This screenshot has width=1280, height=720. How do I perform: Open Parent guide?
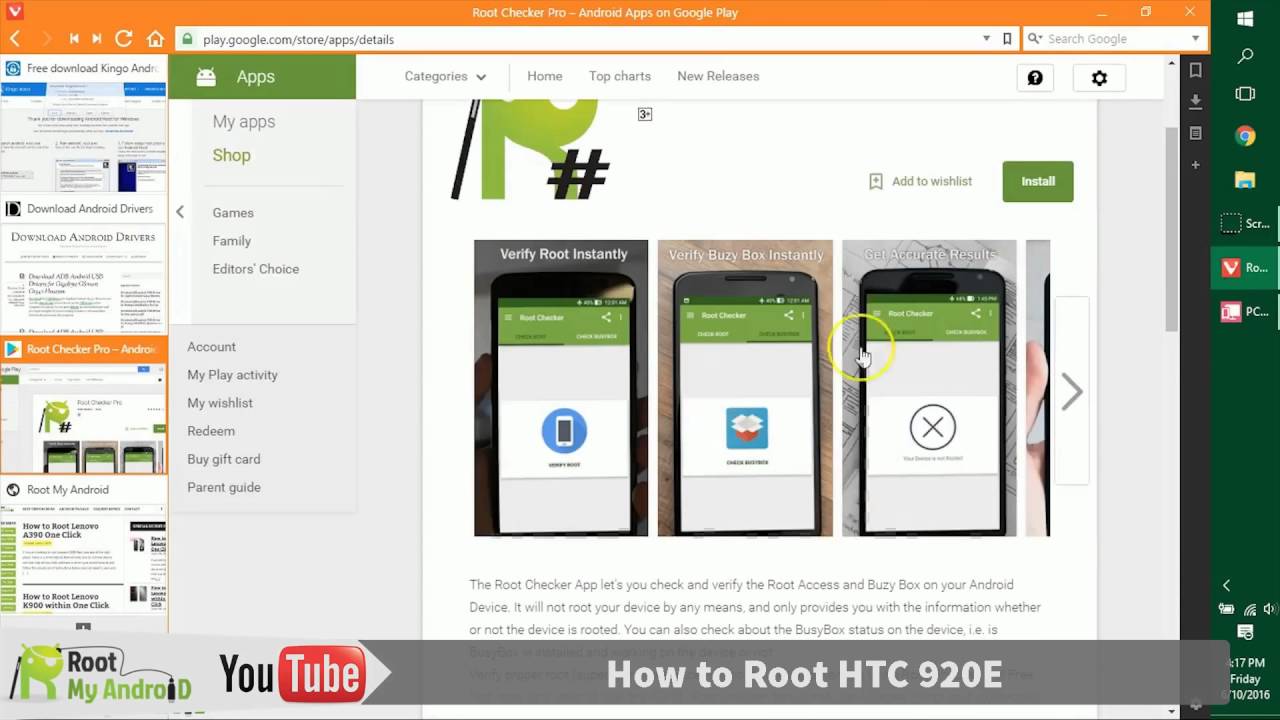224,487
